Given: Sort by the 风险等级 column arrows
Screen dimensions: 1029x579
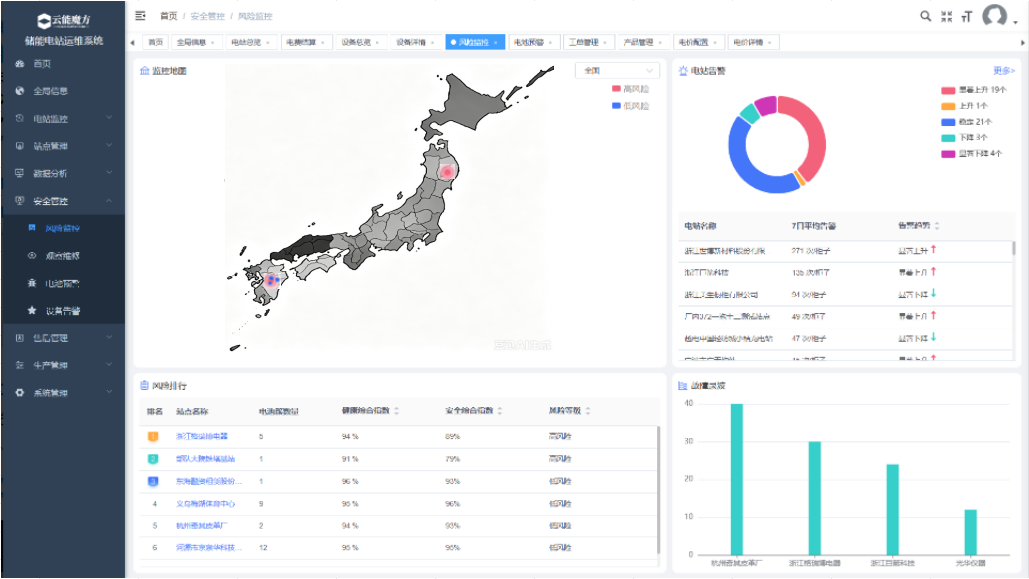Looking at the screenshot, I should point(588,411).
